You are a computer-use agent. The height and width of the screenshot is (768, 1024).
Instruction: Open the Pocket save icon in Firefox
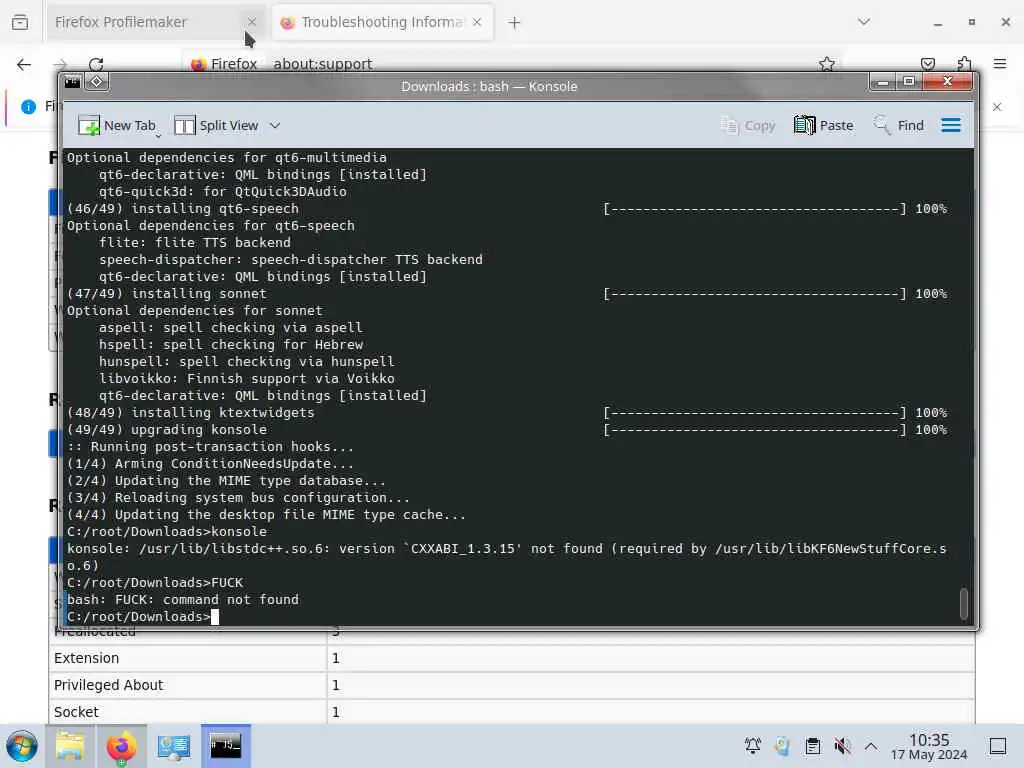click(927, 64)
